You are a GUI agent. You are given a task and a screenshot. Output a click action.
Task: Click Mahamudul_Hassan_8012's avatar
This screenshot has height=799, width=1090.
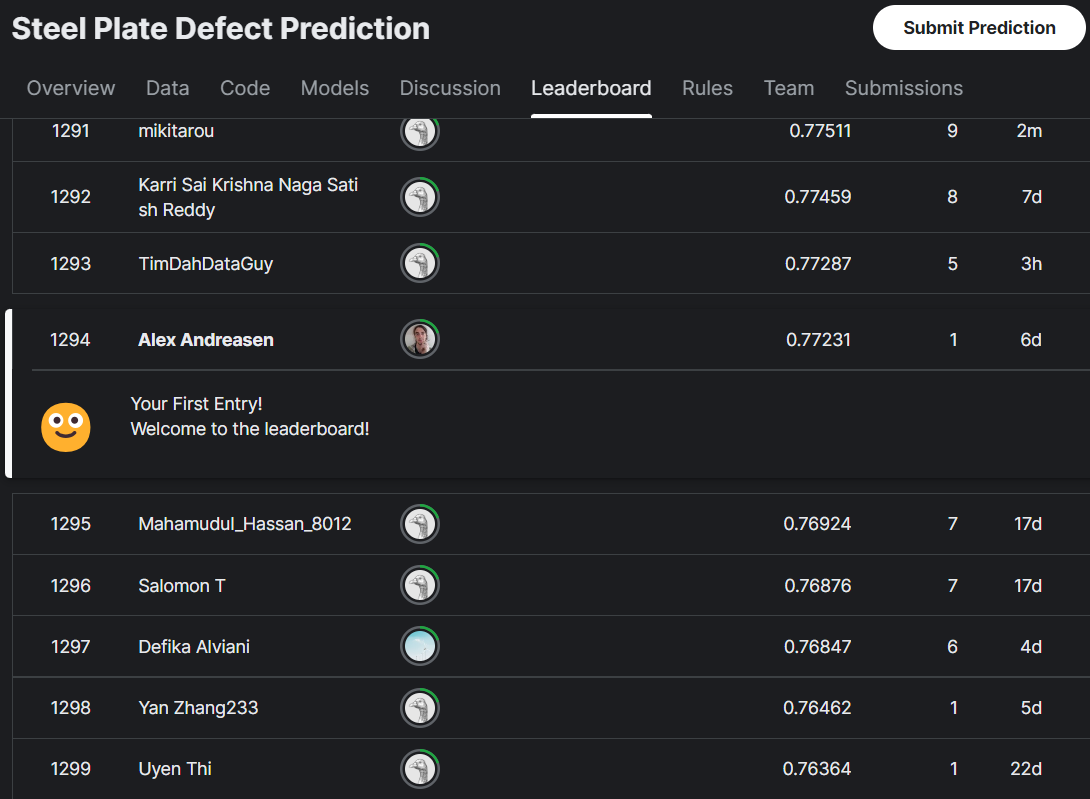(420, 523)
